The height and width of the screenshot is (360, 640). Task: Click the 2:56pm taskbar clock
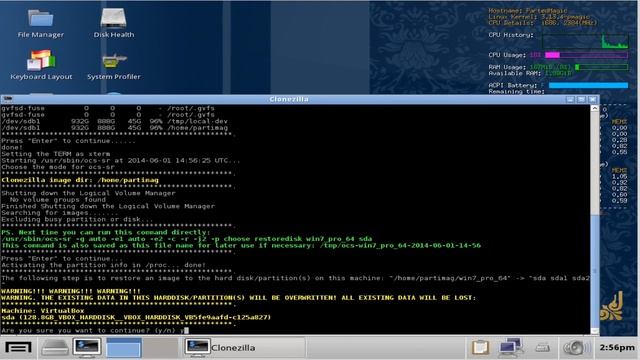pos(617,348)
